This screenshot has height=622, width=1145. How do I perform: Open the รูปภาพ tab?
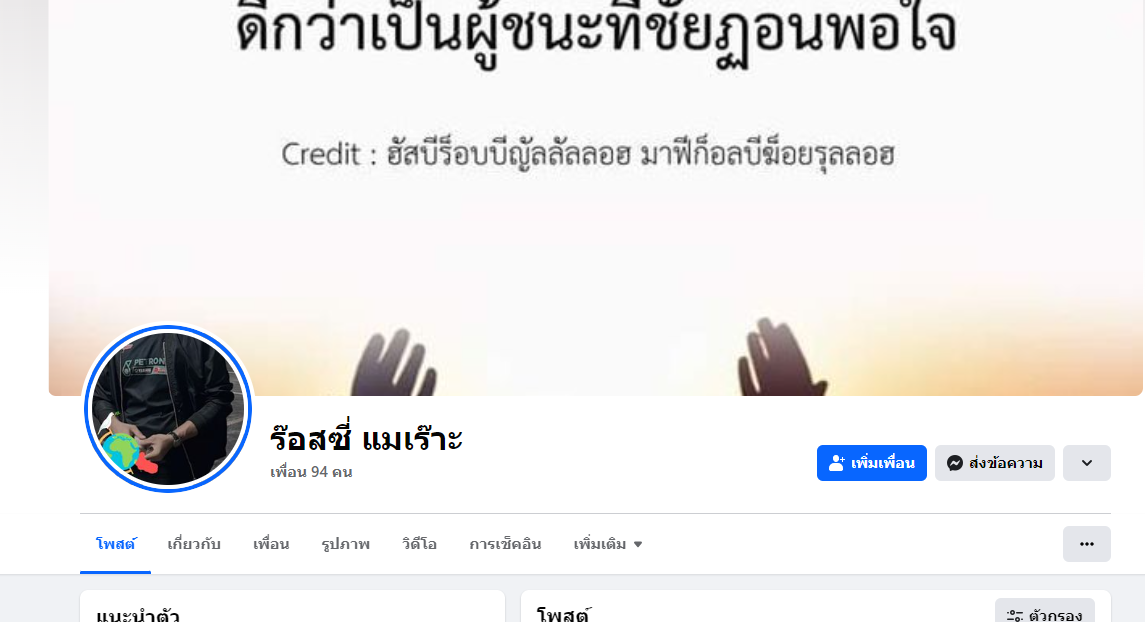[345, 544]
